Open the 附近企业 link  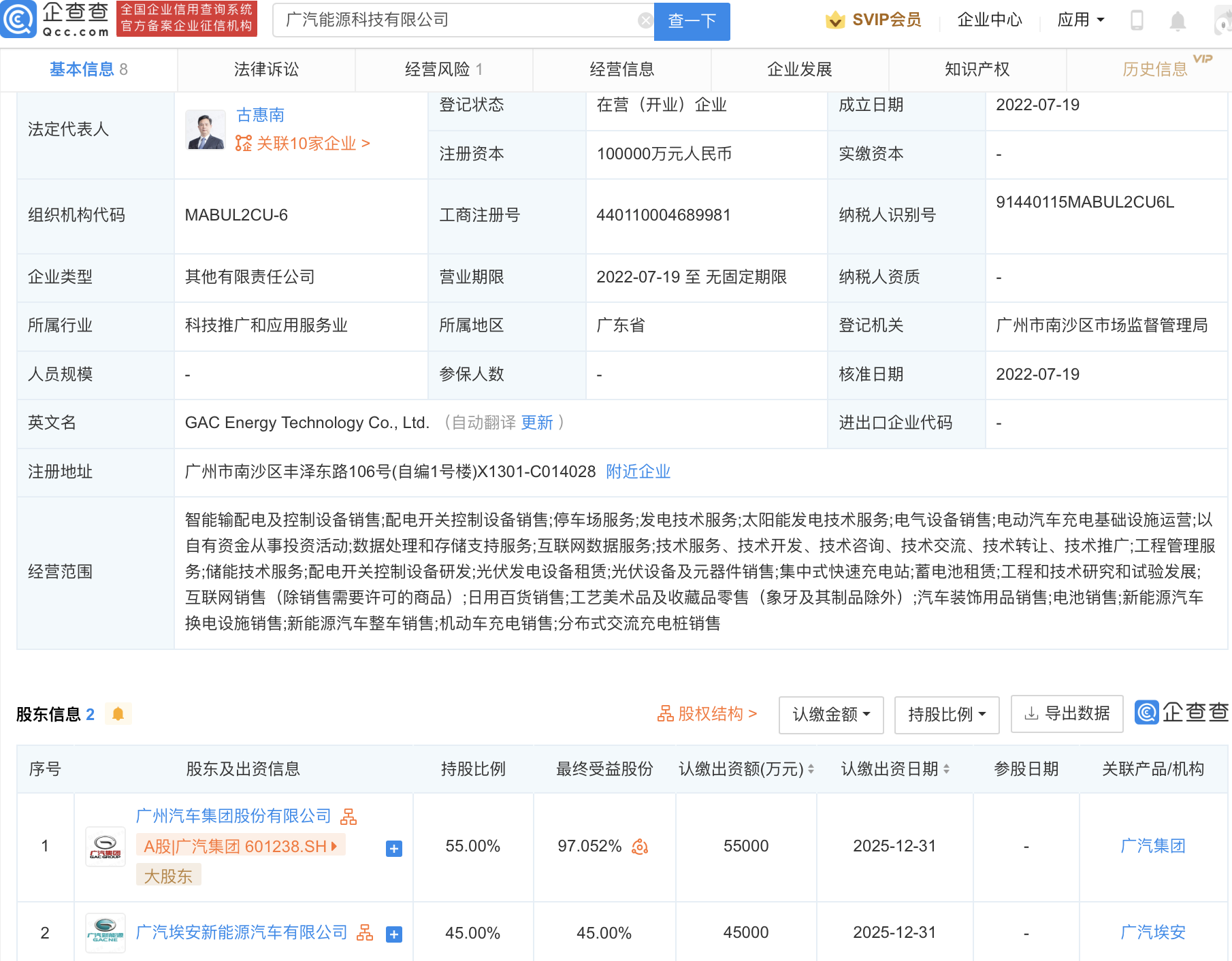[x=637, y=472]
